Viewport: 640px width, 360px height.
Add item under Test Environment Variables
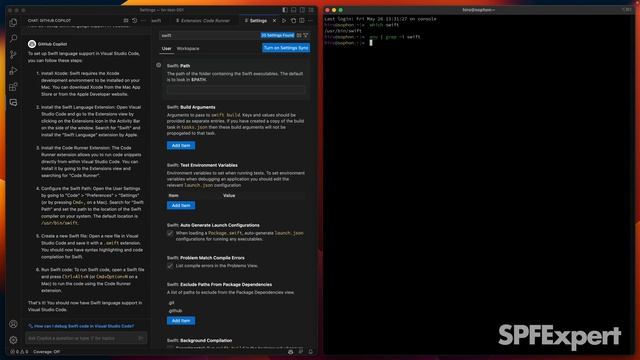click(181, 205)
